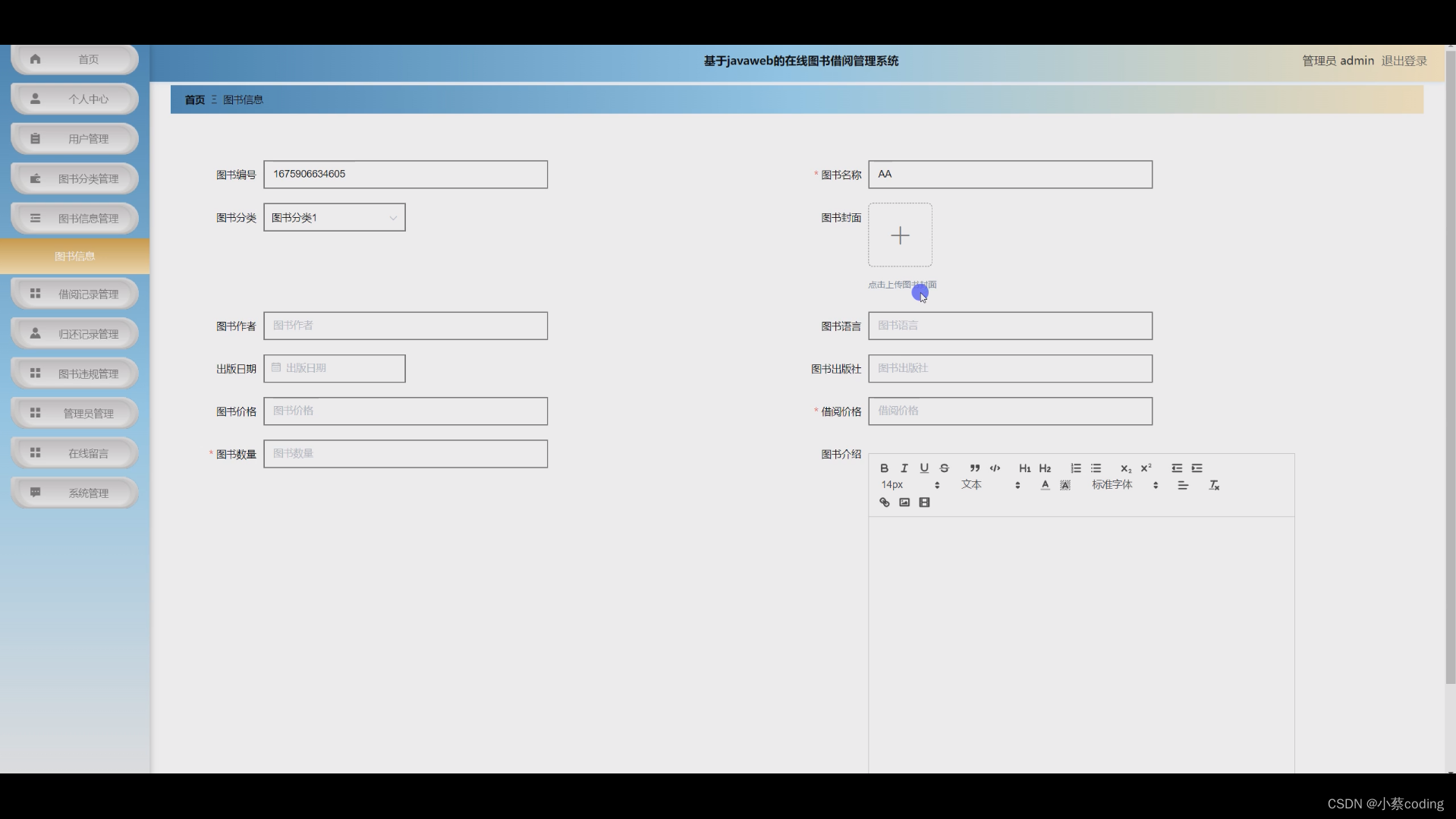Increase indent in the editor

pos(1197,468)
